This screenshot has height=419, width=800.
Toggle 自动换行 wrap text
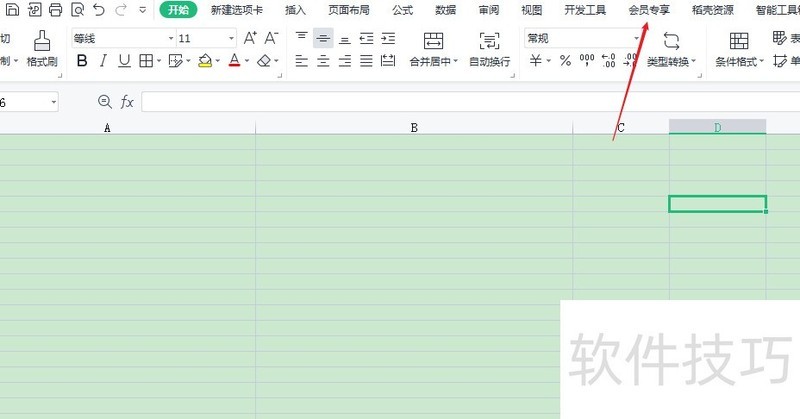coord(489,50)
